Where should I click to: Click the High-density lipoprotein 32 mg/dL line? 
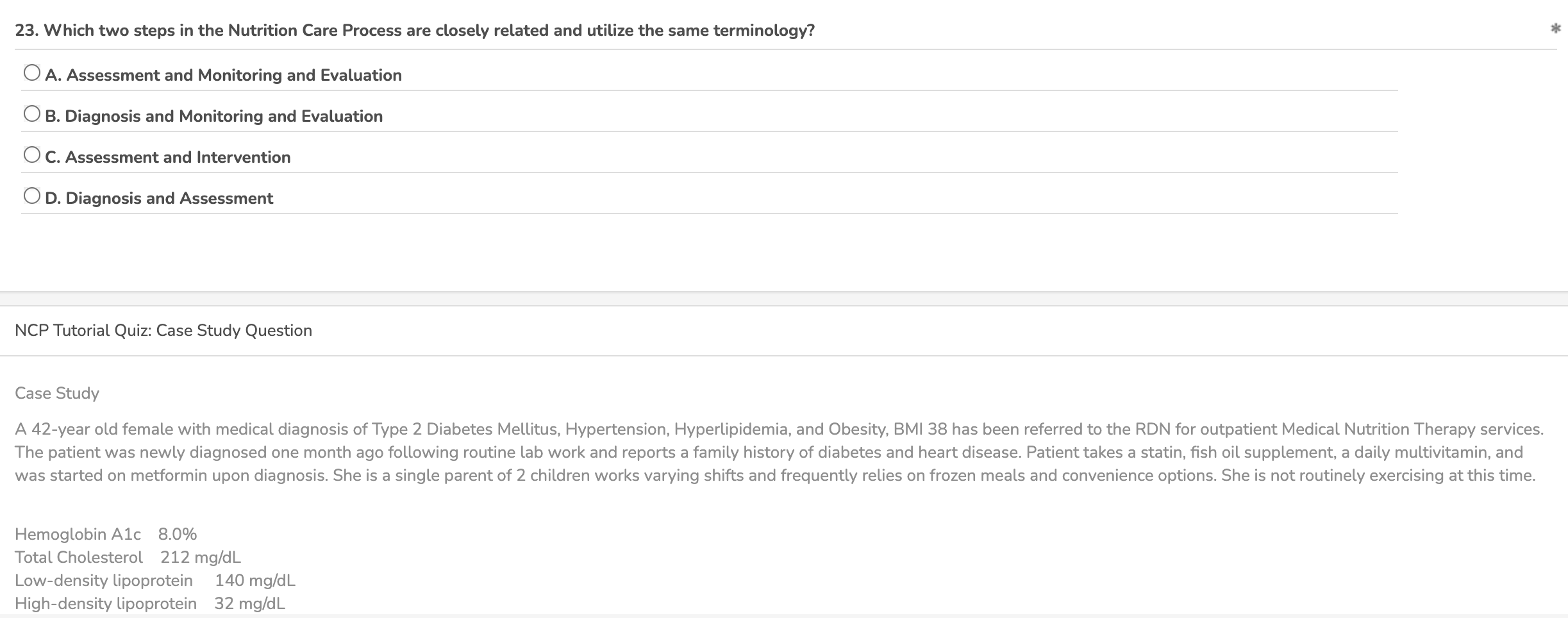coord(150,603)
